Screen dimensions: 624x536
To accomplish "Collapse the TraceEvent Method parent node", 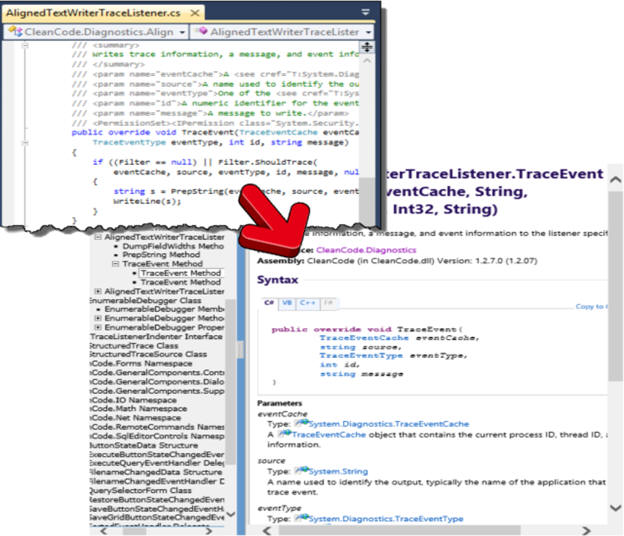I will coord(116,264).
